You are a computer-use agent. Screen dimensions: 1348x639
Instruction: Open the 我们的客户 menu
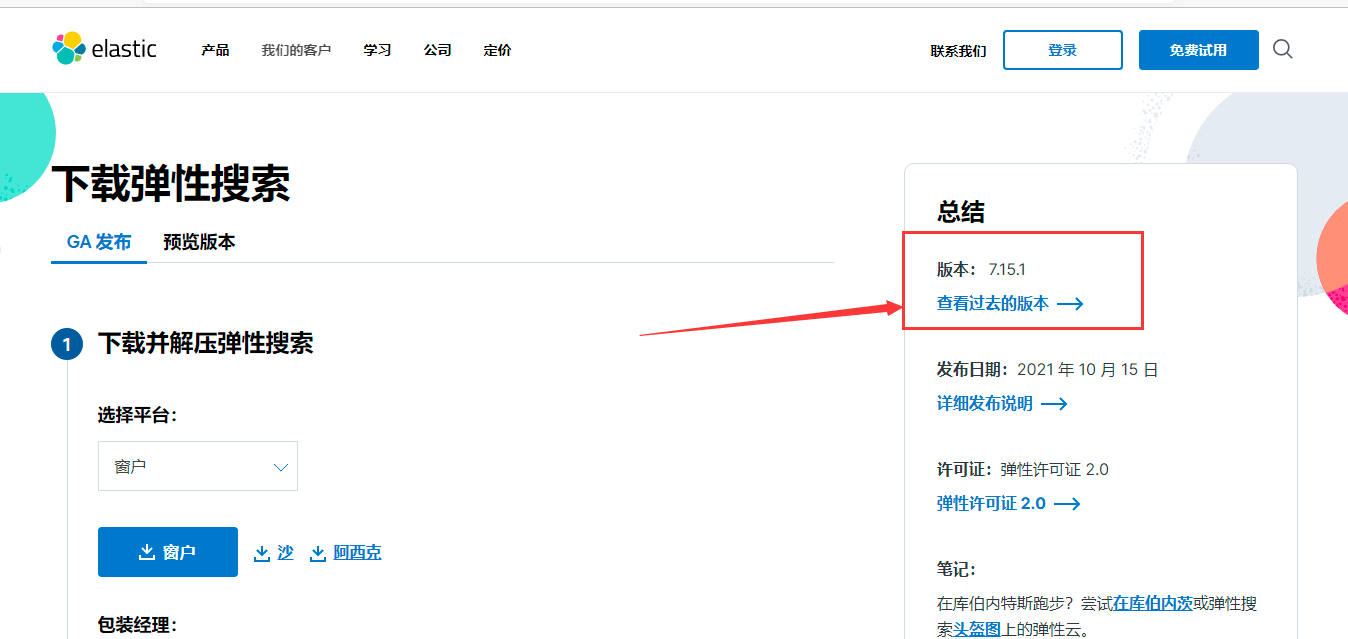(296, 50)
